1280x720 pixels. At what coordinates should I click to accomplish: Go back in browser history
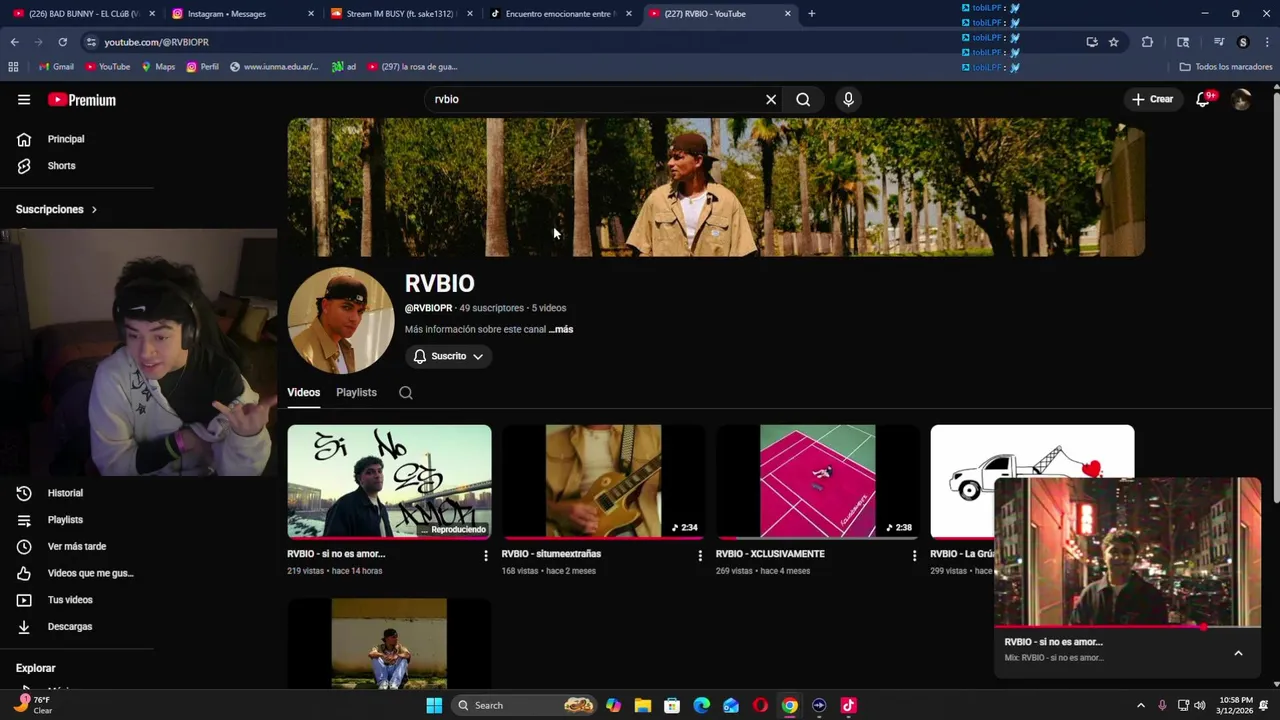point(14,42)
